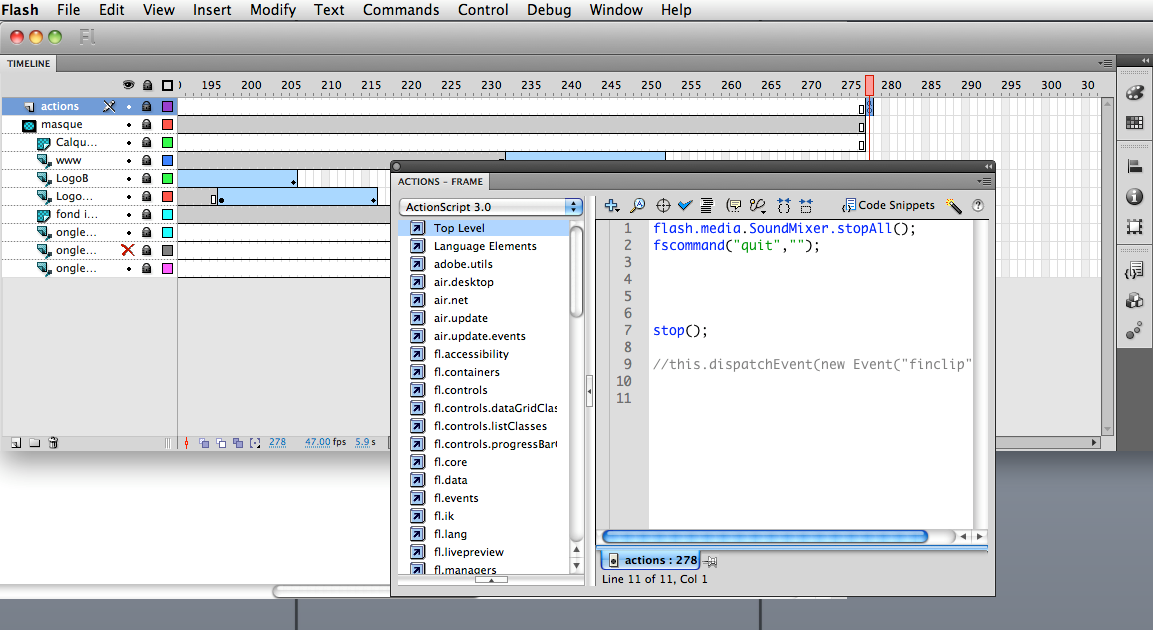This screenshot has width=1153, height=630.
Task: Pin the actions : 278 script
Action: 710,561
